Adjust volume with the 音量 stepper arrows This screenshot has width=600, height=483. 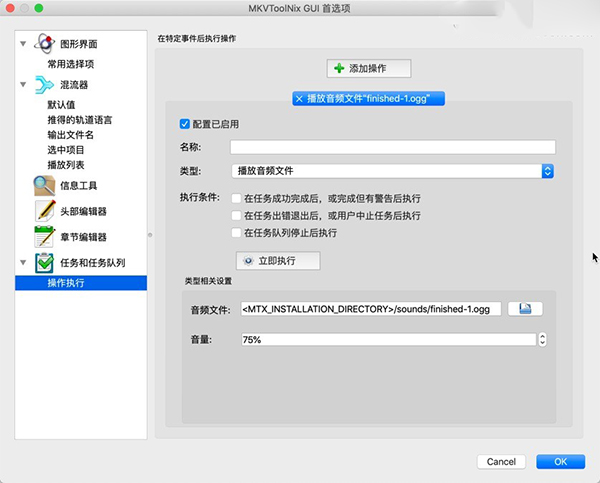point(542,339)
